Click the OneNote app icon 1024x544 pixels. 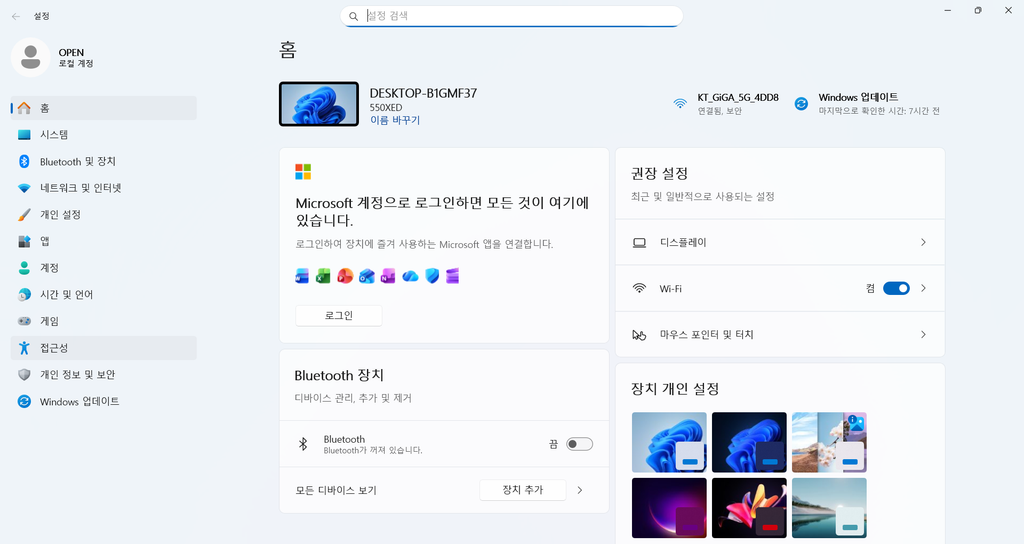(388, 276)
